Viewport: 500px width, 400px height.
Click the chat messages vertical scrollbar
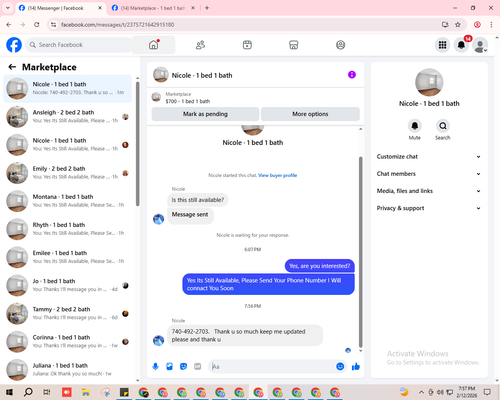pos(360,252)
